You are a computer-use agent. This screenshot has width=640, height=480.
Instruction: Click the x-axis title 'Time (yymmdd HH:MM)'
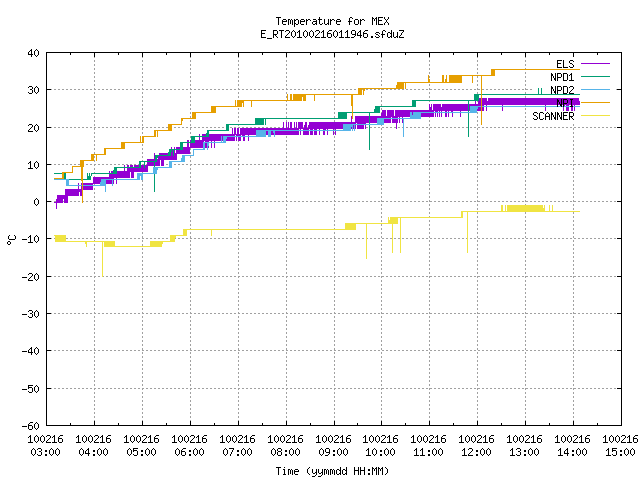tap(332, 471)
